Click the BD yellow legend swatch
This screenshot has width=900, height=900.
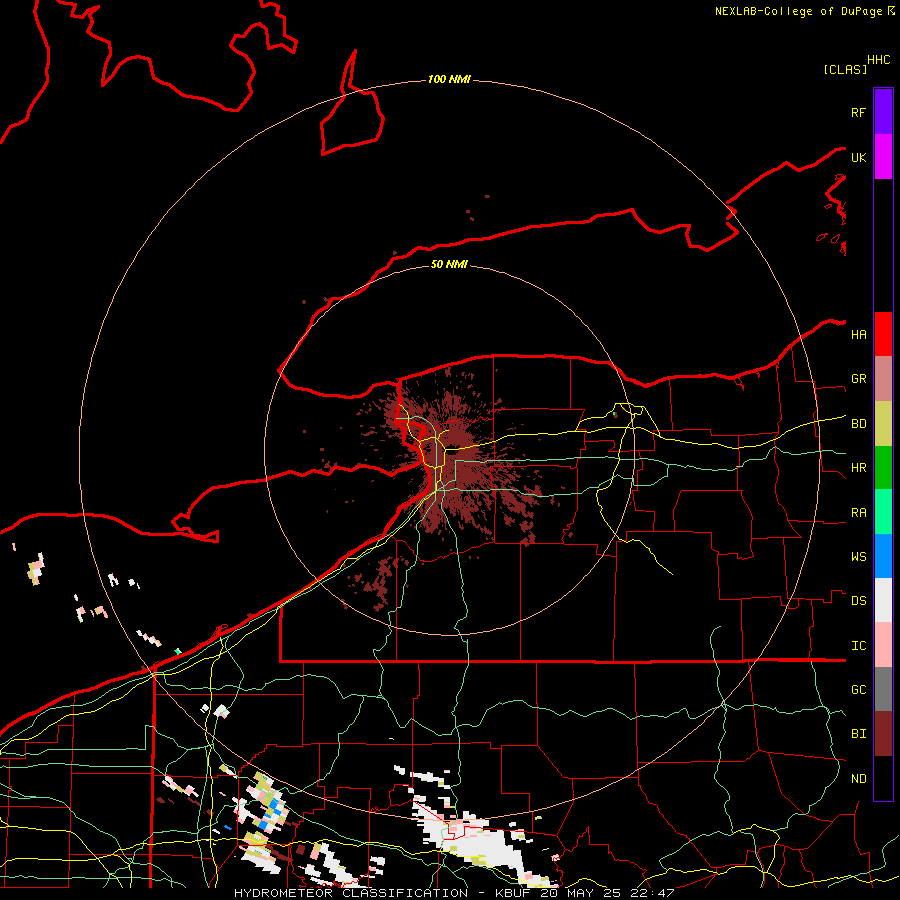tap(883, 424)
